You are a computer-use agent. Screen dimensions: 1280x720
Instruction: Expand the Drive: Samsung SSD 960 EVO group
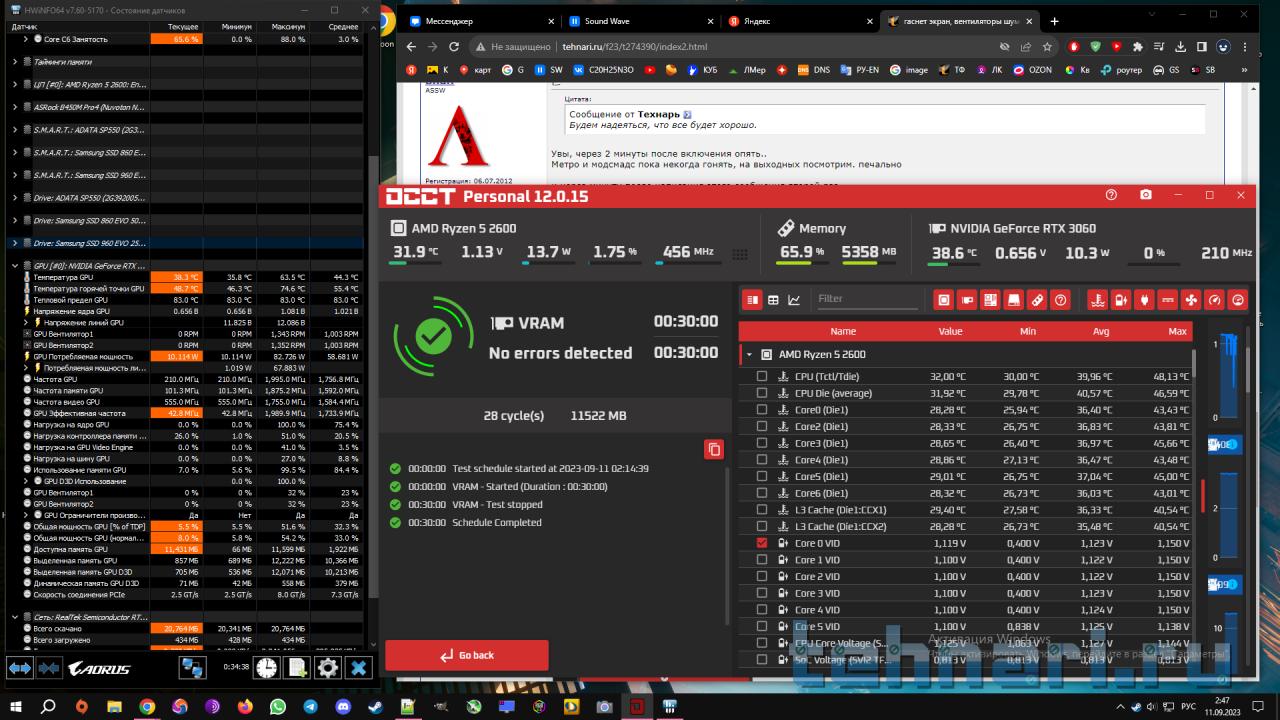[x=14, y=243]
